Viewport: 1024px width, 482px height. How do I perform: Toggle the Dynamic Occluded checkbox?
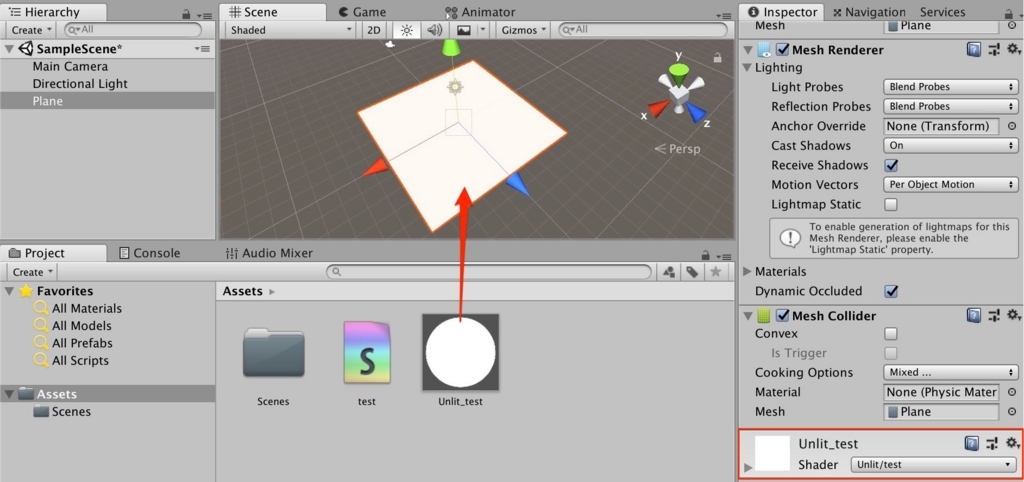point(891,291)
